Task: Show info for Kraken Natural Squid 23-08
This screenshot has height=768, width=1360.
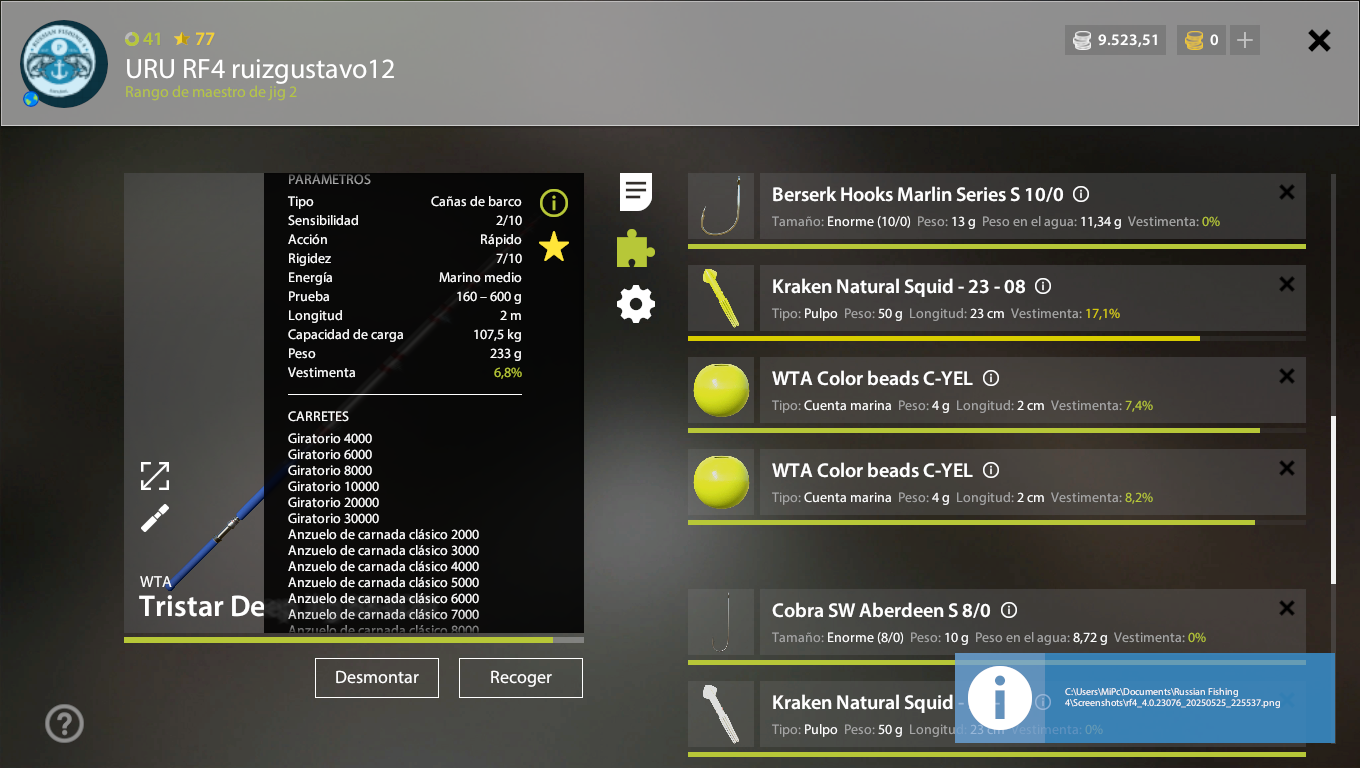Action: coord(1043,286)
